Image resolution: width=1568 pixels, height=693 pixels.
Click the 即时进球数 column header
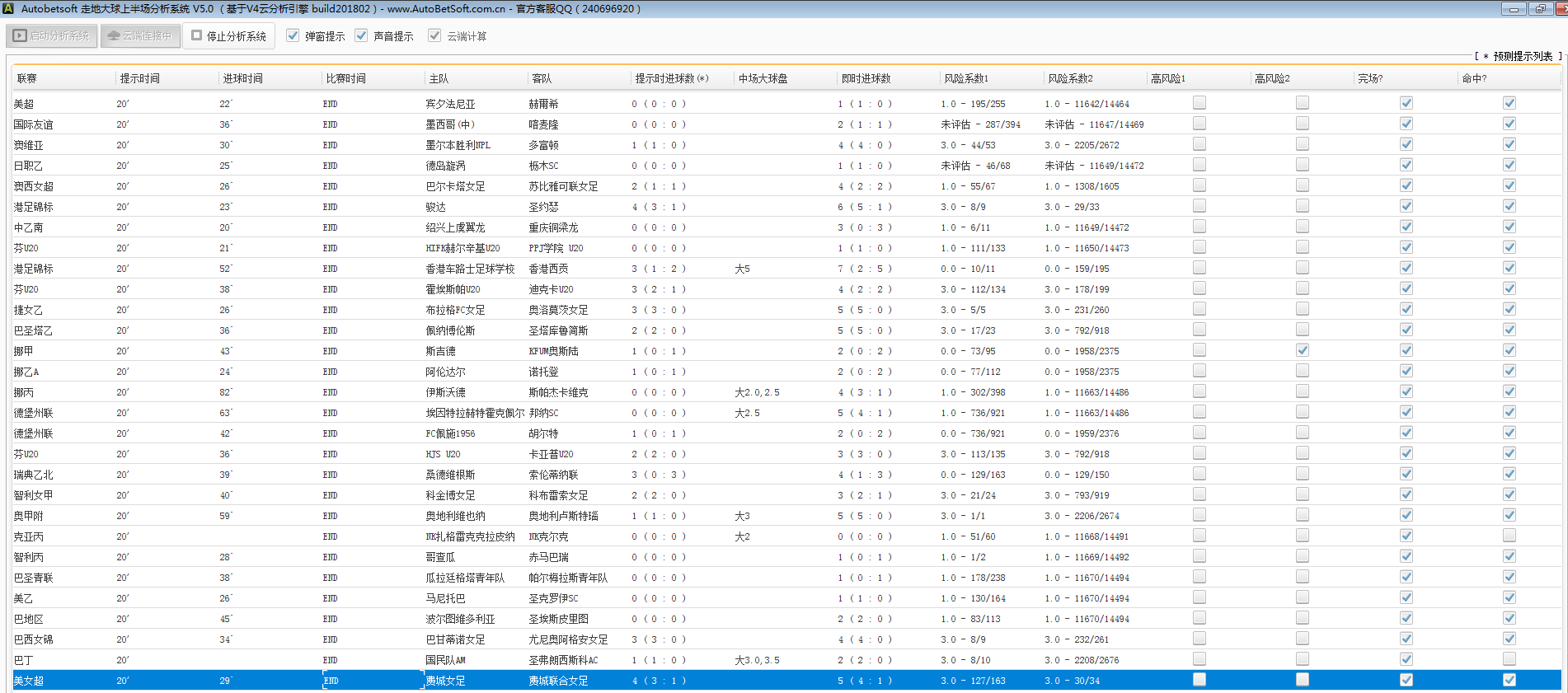[x=866, y=78]
